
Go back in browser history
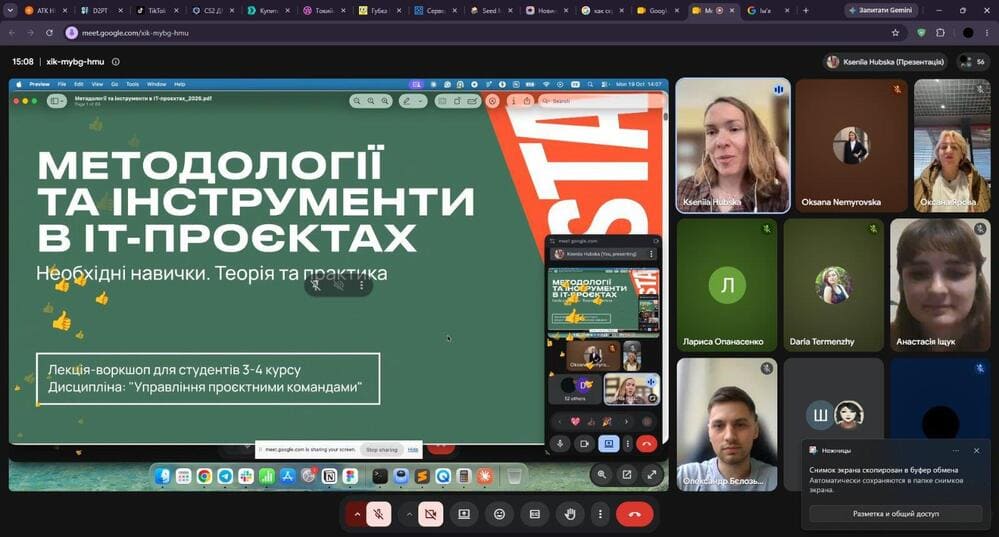click(x=12, y=32)
